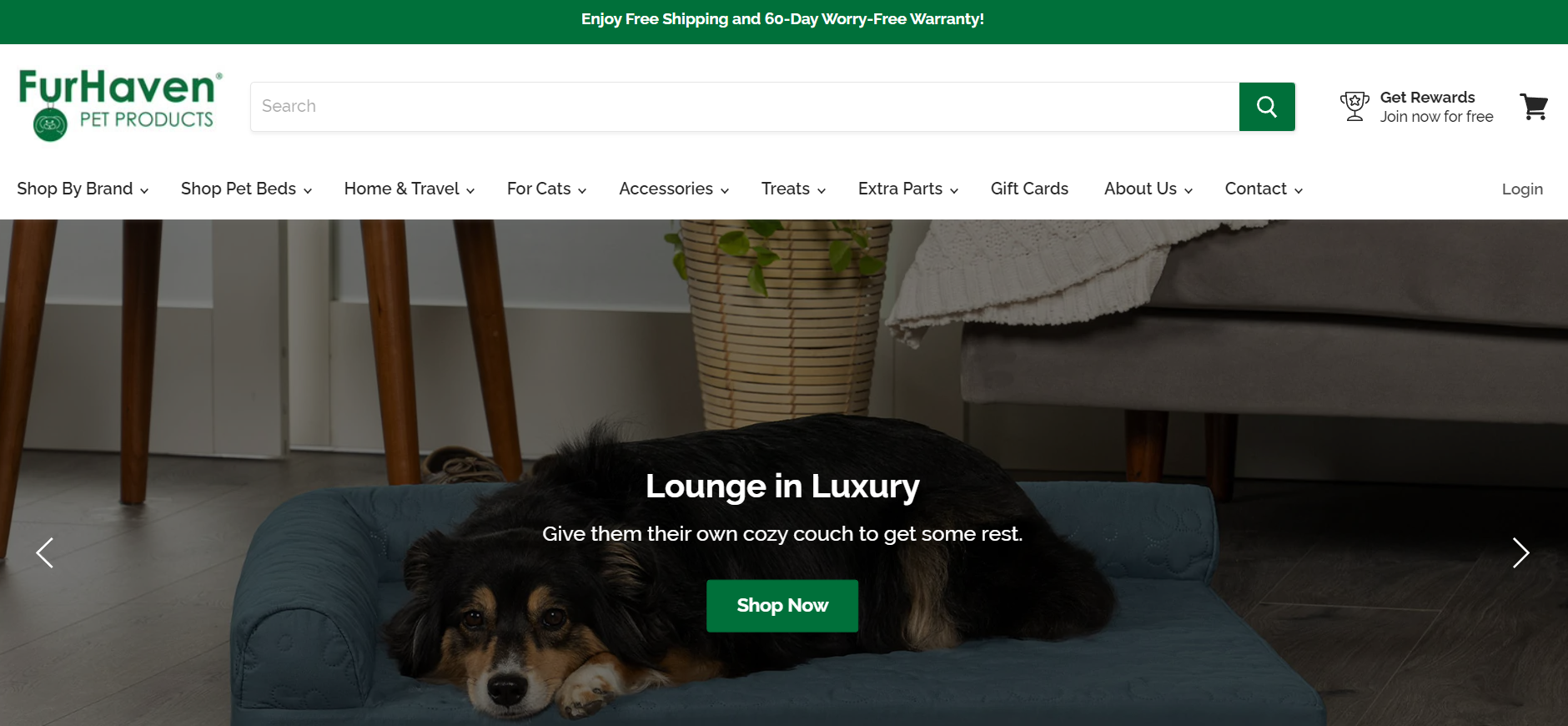Open the Accessories dropdown menu
Viewport: 1568px width, 726px height.
point(674,189)
